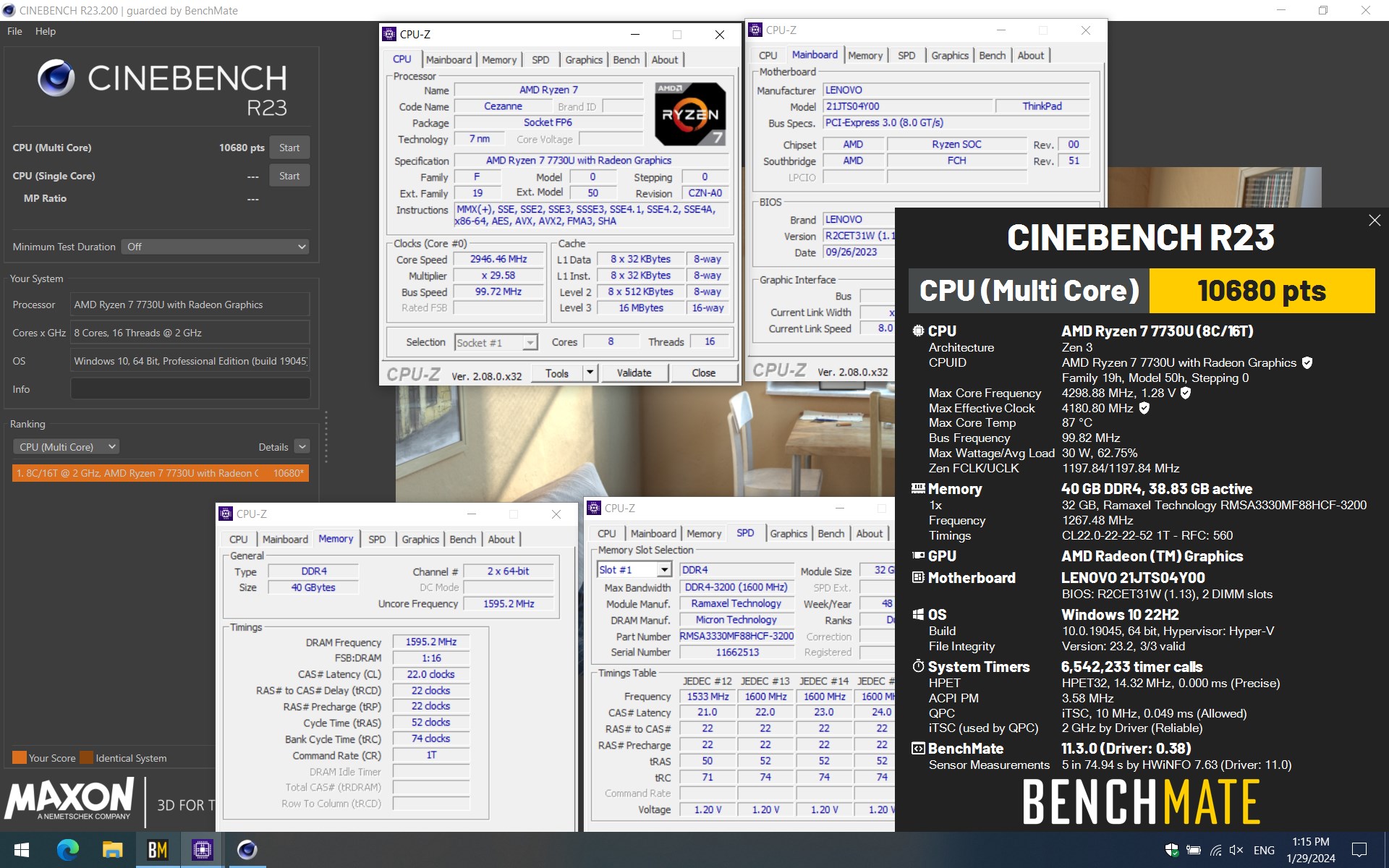Switch to Cinebench taskbar icon

click(x=247, y=850)
